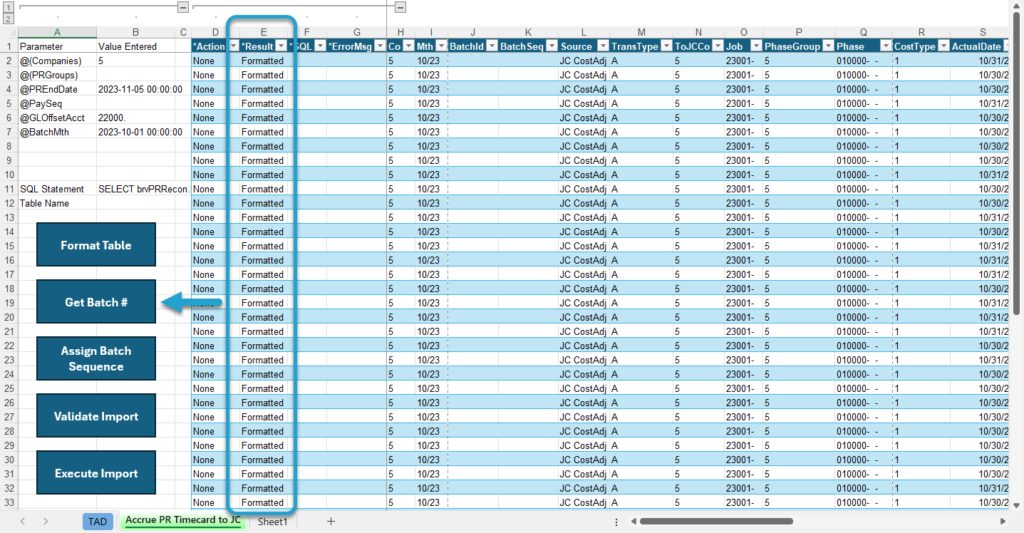
Task: Open the *SQL column filter dropdown
Action: tap(320, 46)
